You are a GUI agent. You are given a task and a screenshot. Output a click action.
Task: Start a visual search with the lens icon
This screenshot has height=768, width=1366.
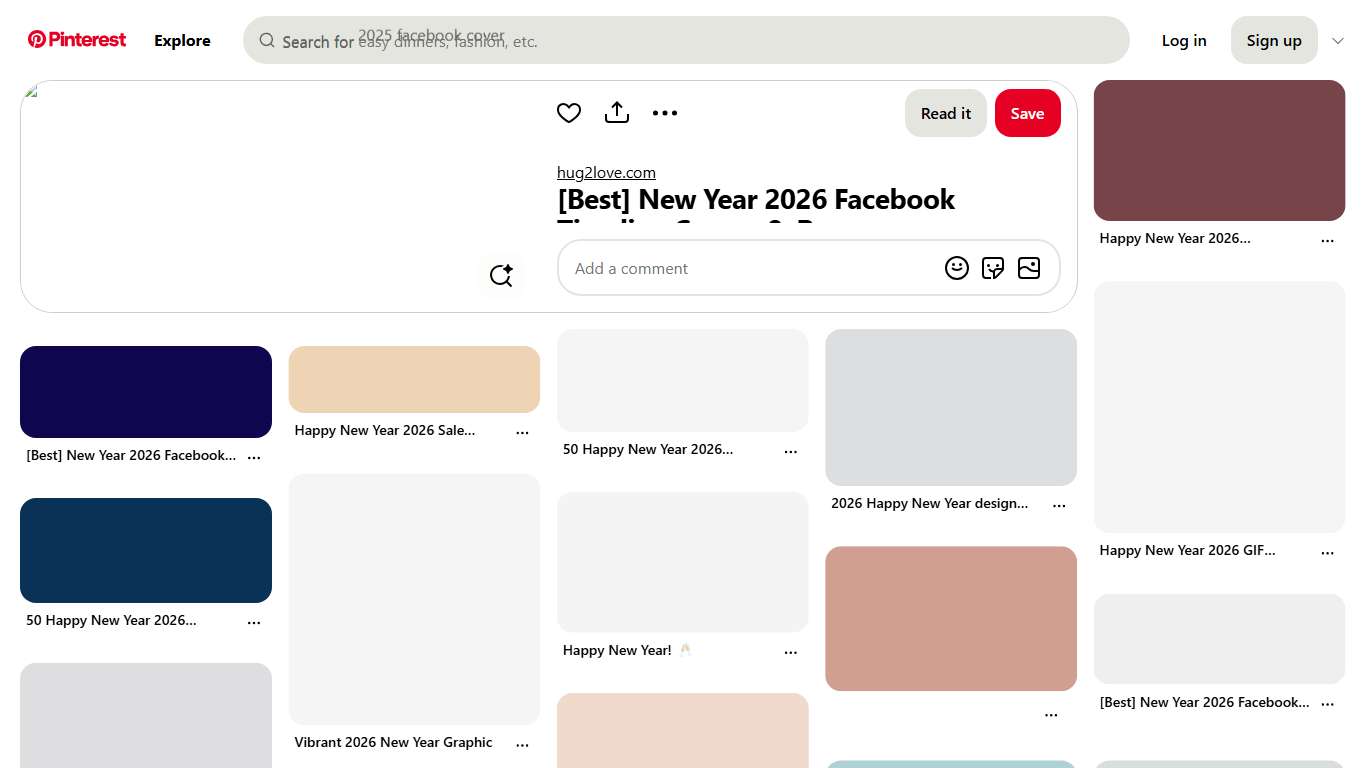(501, 275)
